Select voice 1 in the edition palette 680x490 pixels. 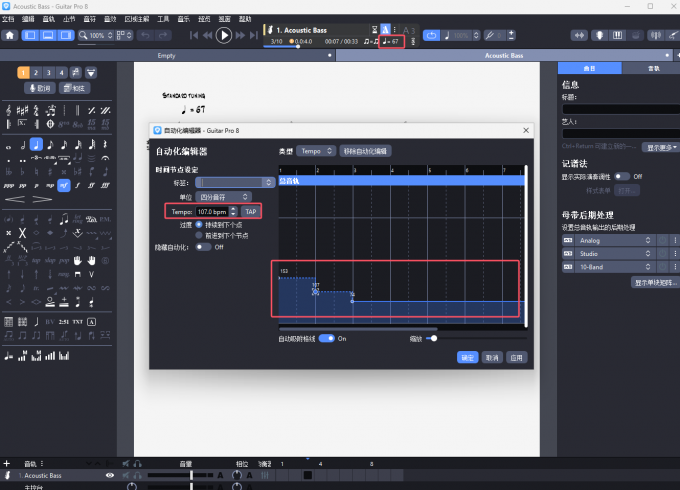(23, 73)
